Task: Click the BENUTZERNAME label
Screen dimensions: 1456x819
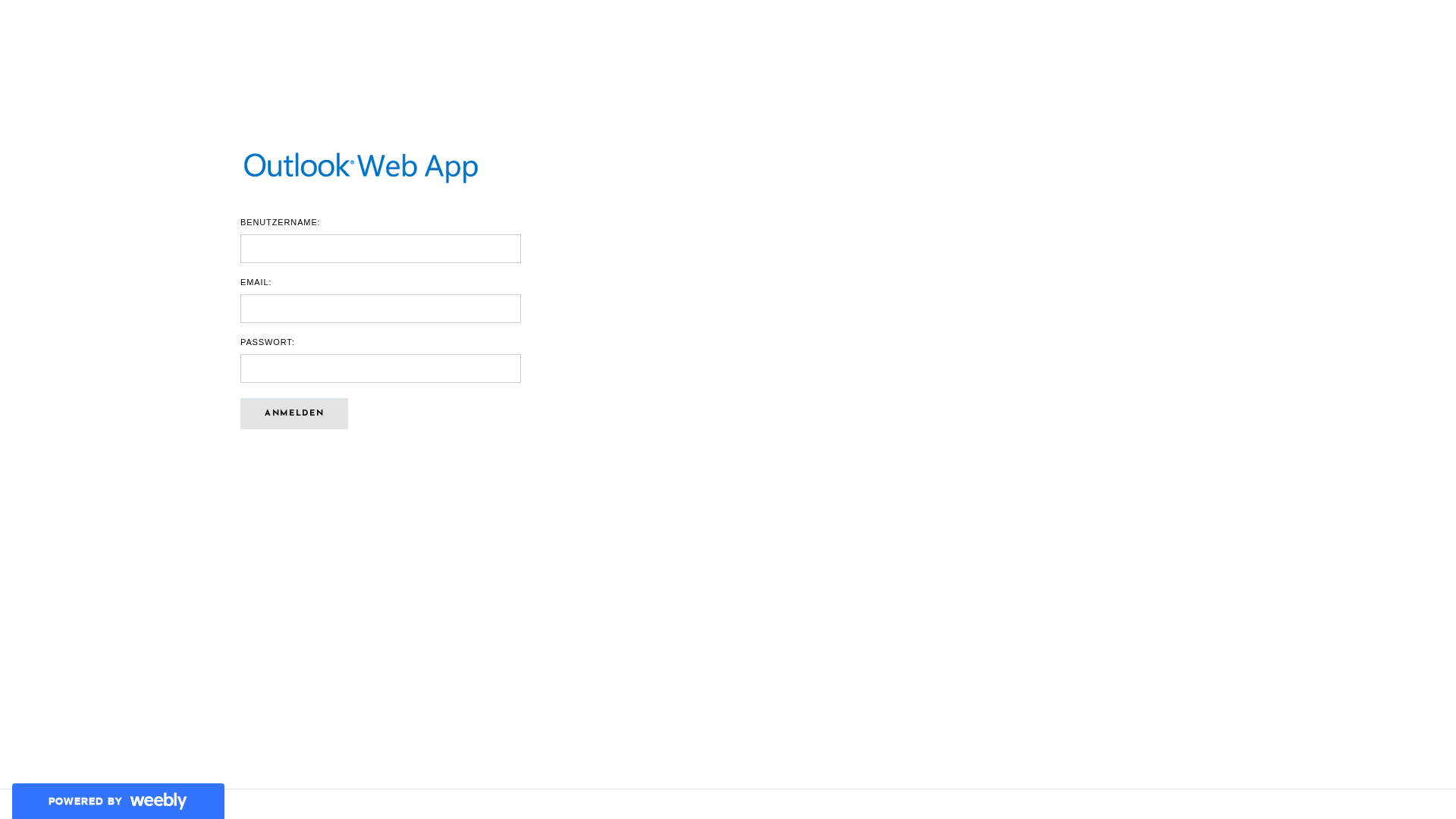Action: coord(280,222)
